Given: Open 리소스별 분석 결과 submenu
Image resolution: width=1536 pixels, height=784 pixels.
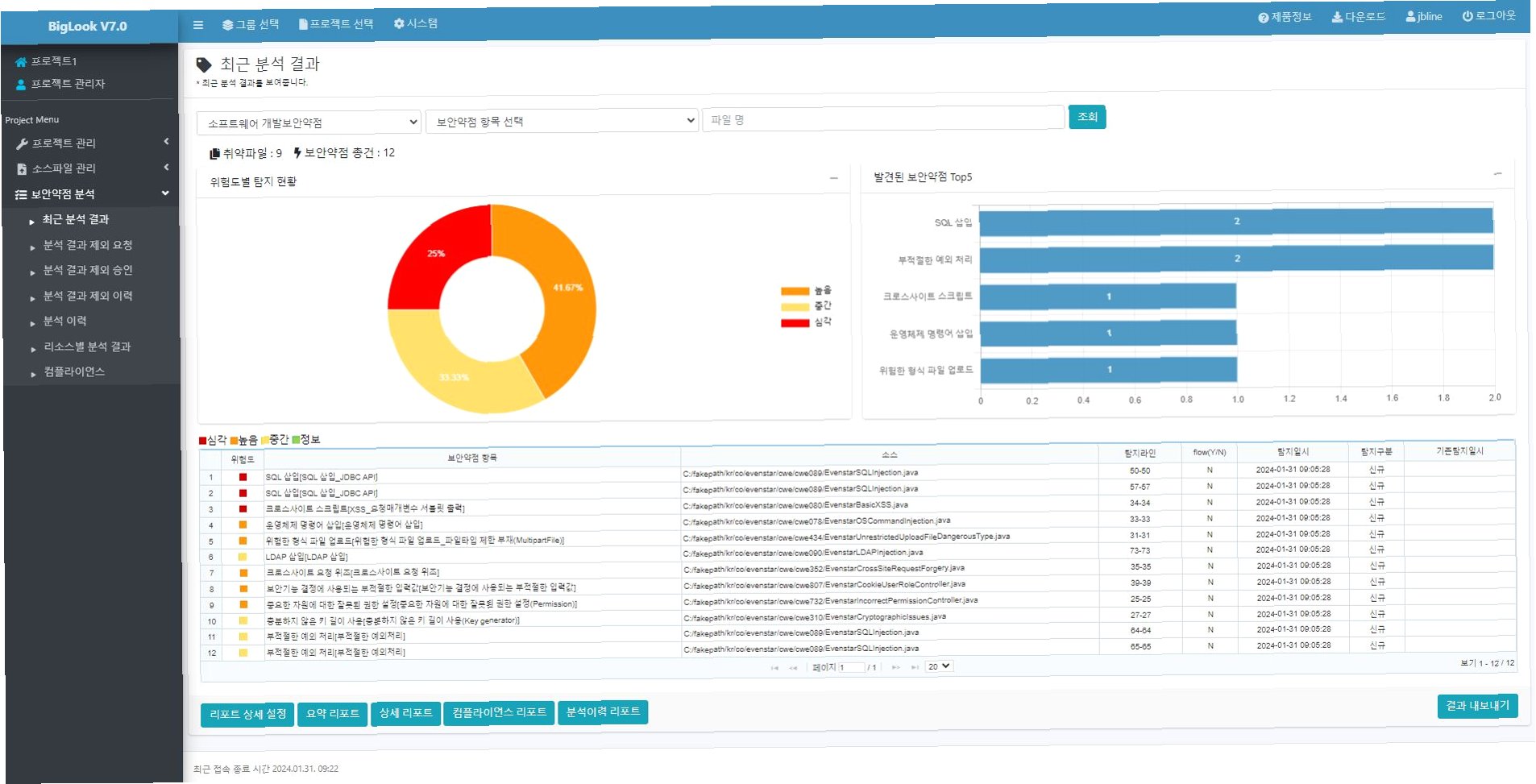Looking at the screenshot, I should 87,346.
